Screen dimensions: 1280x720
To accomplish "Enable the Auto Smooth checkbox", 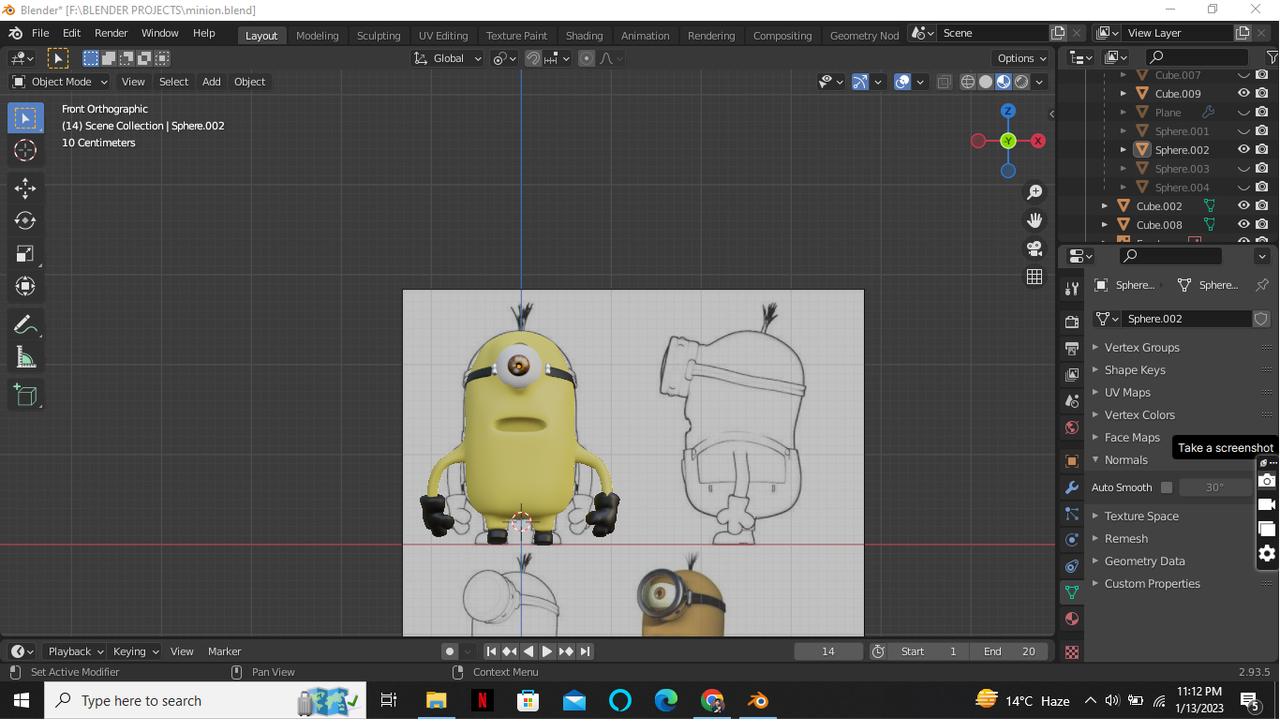I will coord(1166,488).
